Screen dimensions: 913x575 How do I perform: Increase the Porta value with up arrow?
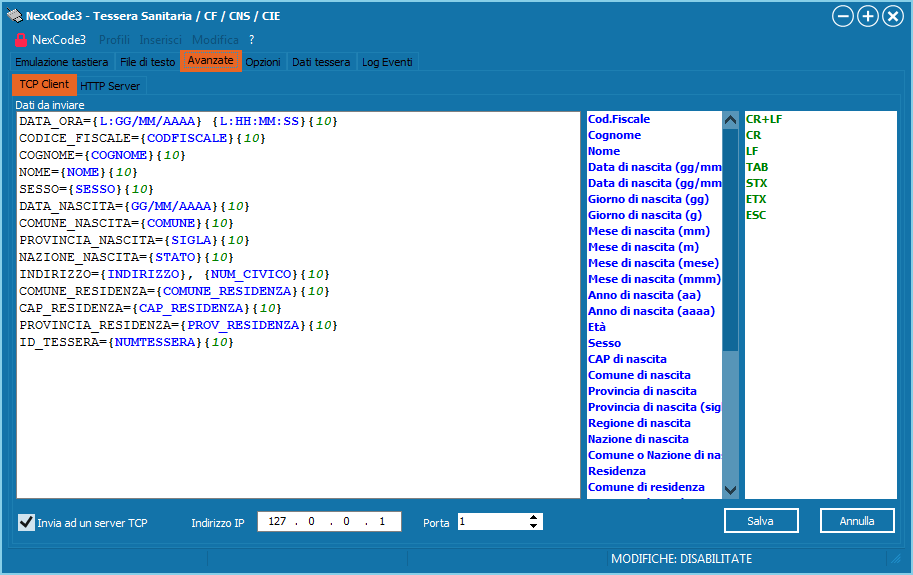pyautogui.click(x=534, y=517)
